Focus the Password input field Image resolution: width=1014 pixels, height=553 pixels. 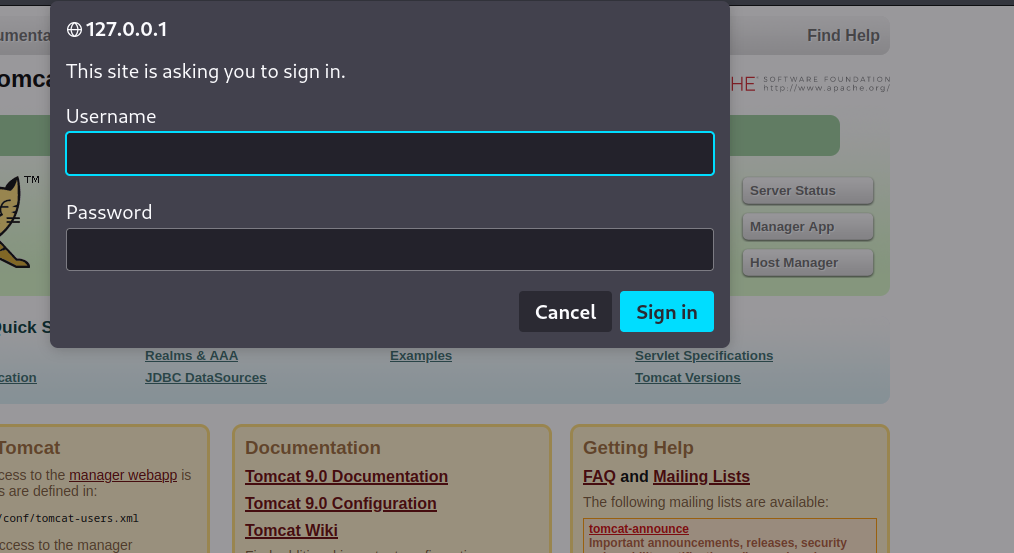(390, 250)
